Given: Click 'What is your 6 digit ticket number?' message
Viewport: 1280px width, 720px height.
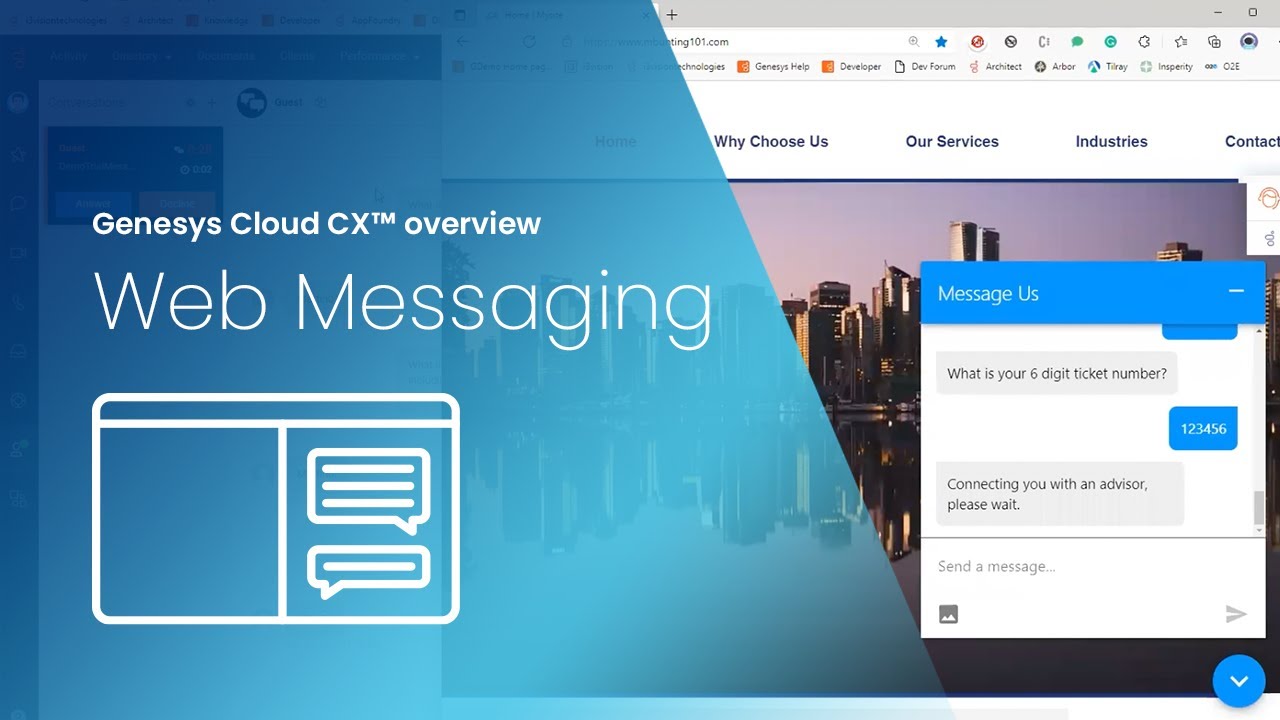Looking at the screenshot, I should (x=1057, y=374).
